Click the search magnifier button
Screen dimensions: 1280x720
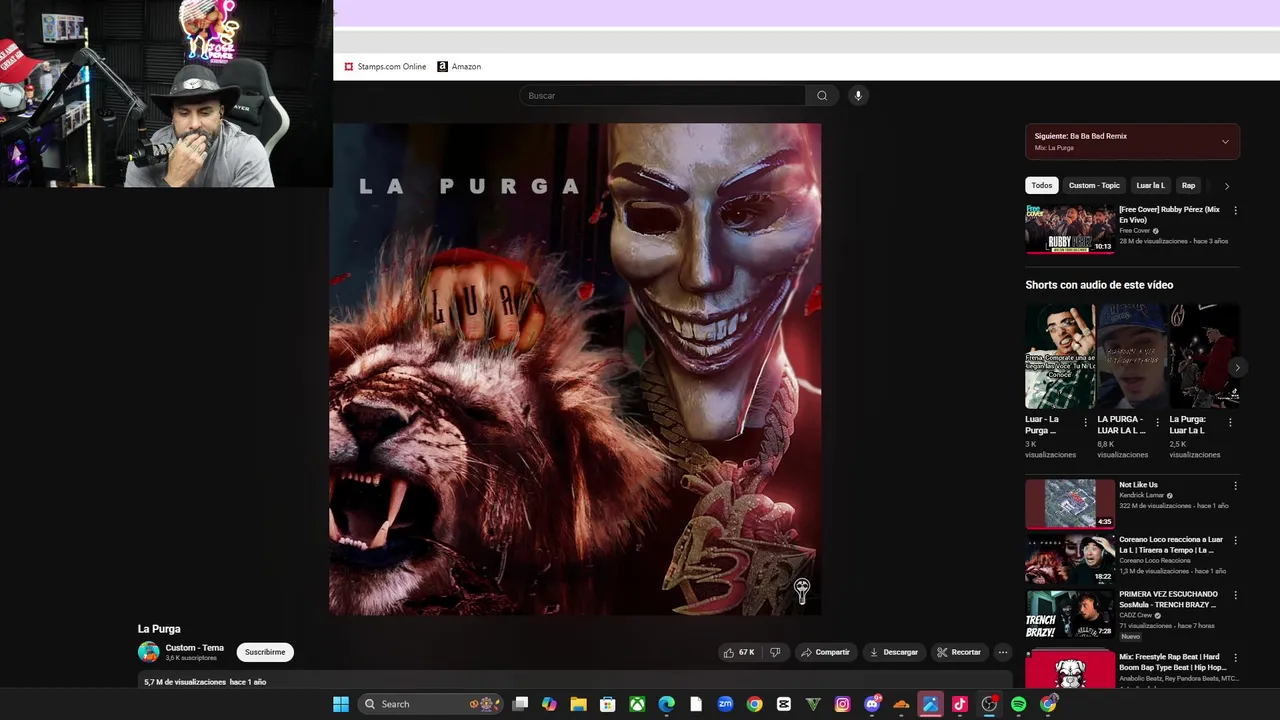coord(822,96)
